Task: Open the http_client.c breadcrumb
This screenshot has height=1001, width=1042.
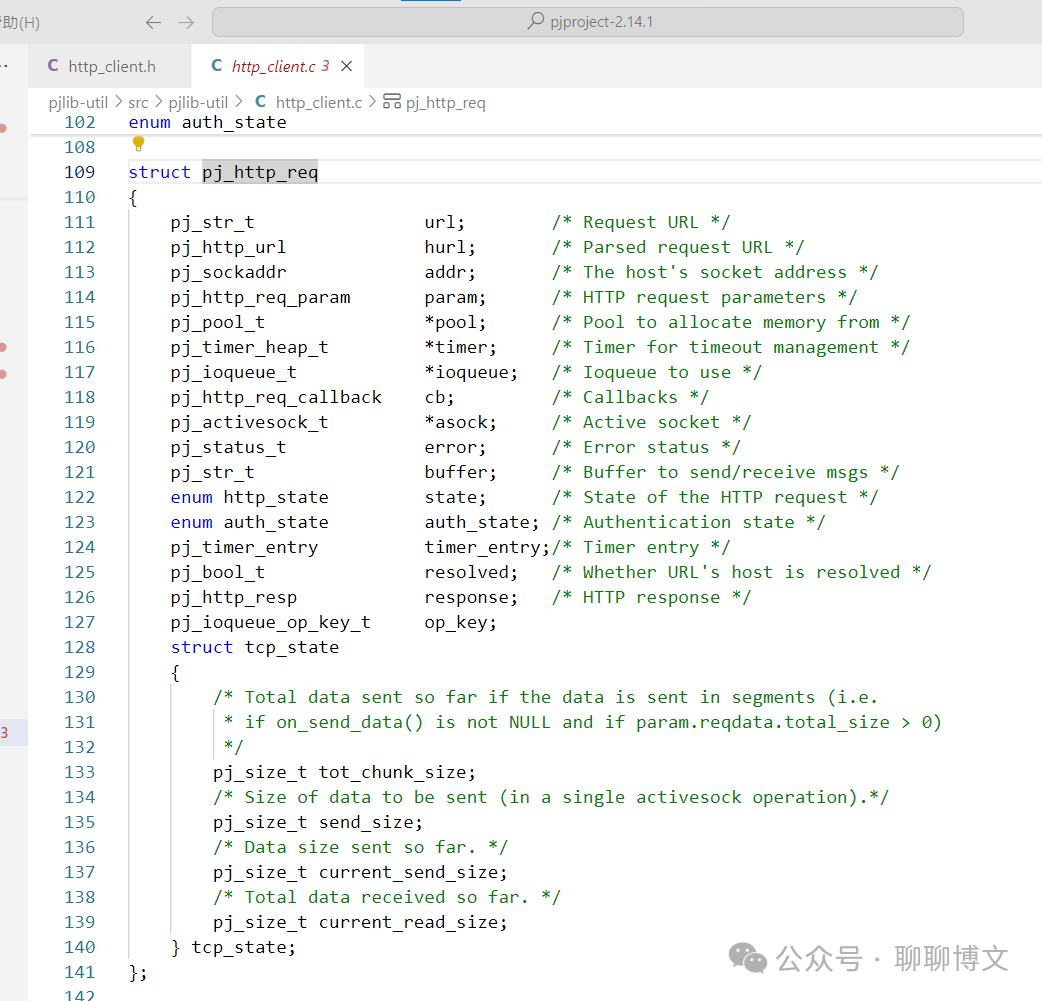Action: 319,102
